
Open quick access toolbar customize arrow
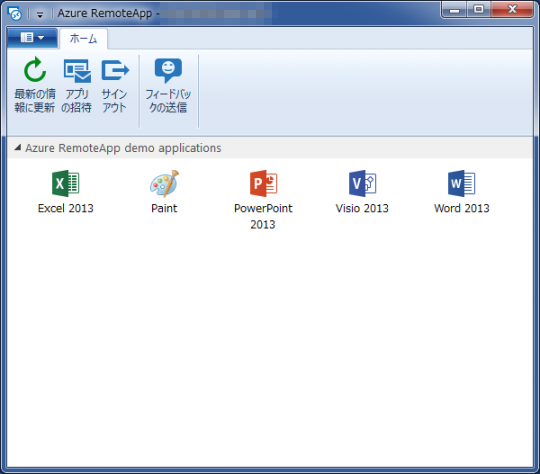(40, 14)
